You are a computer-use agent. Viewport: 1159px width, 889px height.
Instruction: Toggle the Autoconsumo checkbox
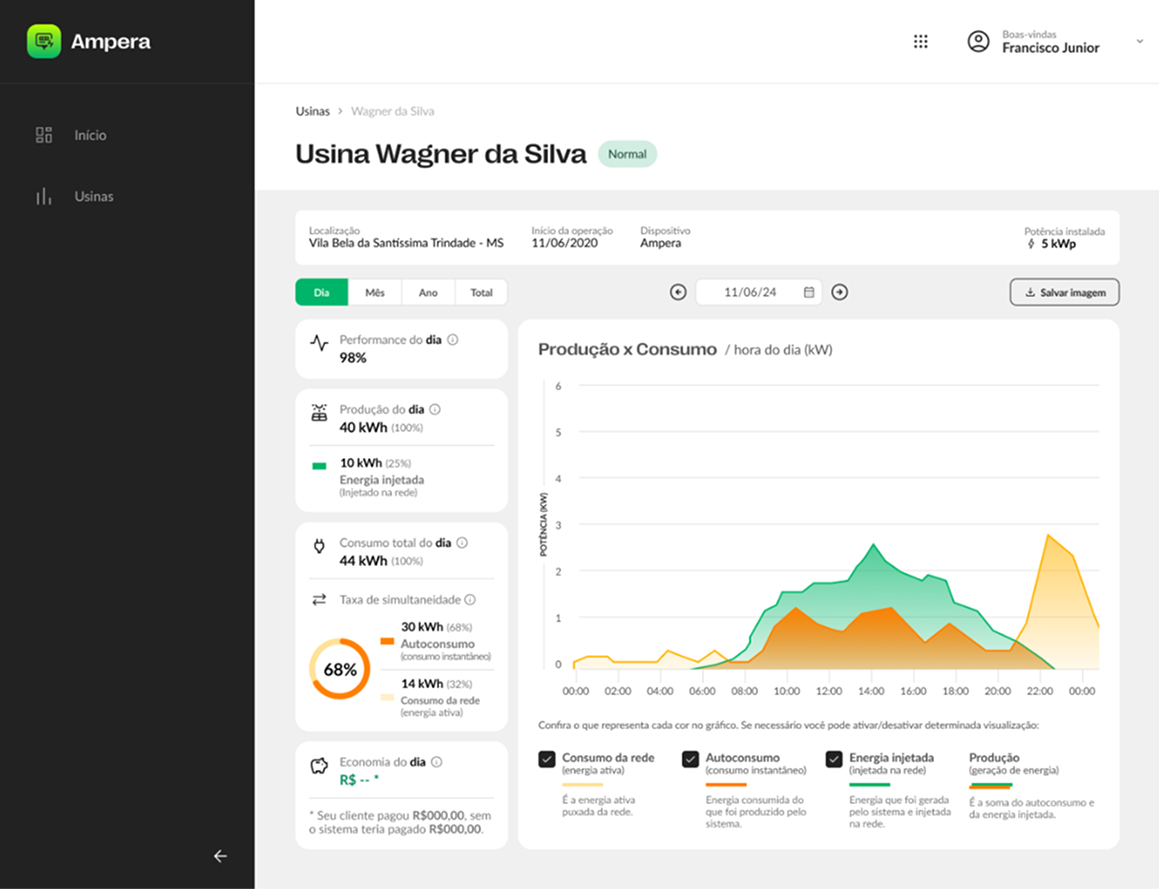point(690,759)
